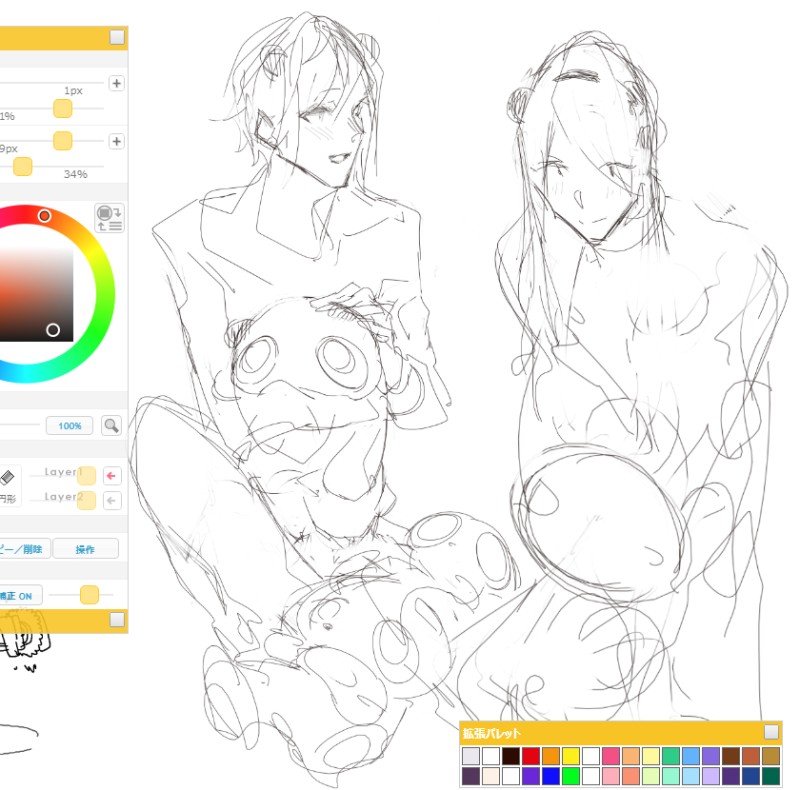Pick sky blue swatch in top row
The image size is (800, 790).
click(x=691, y=756)
